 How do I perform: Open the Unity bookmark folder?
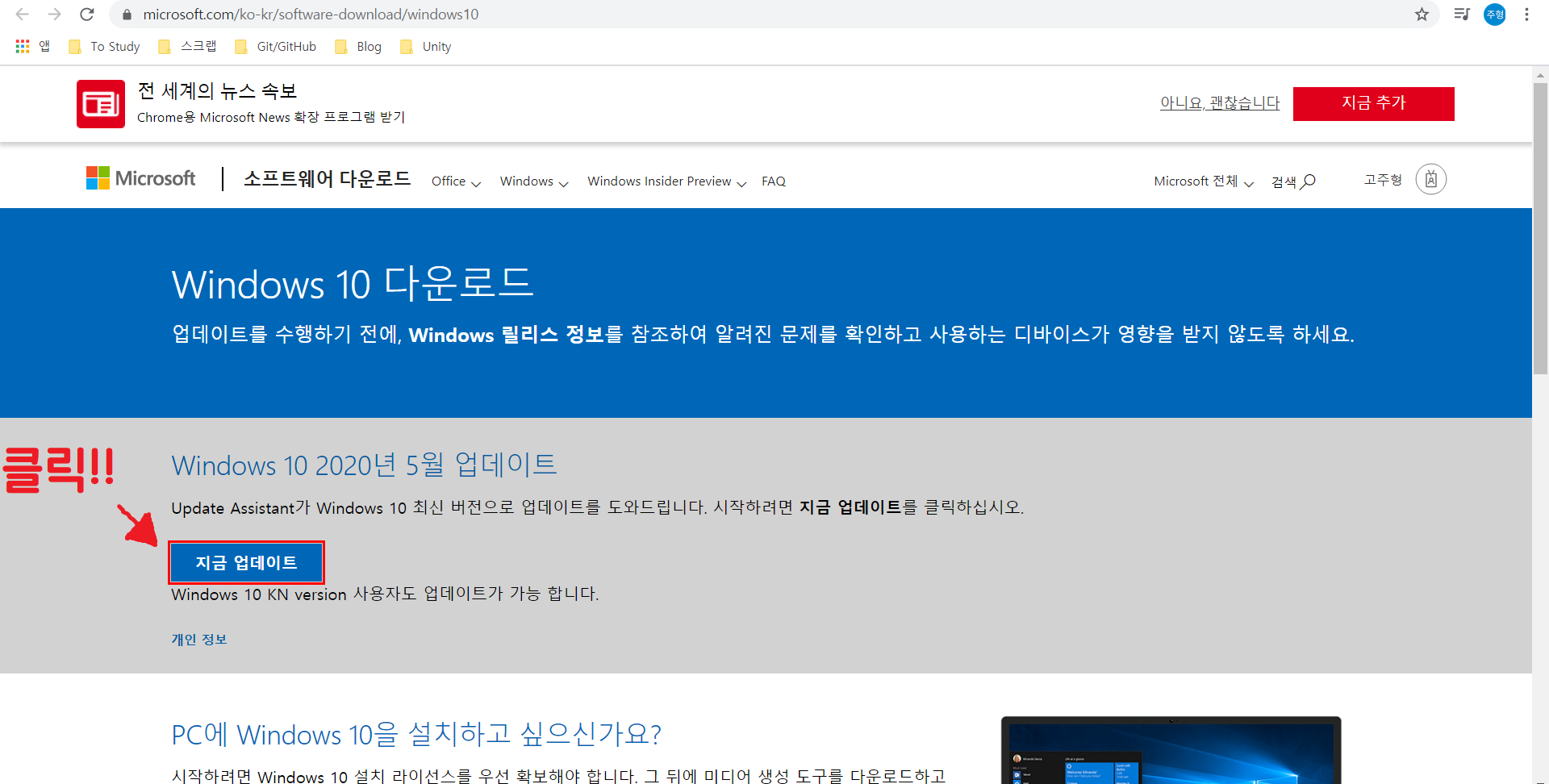(x=425, y=47)
